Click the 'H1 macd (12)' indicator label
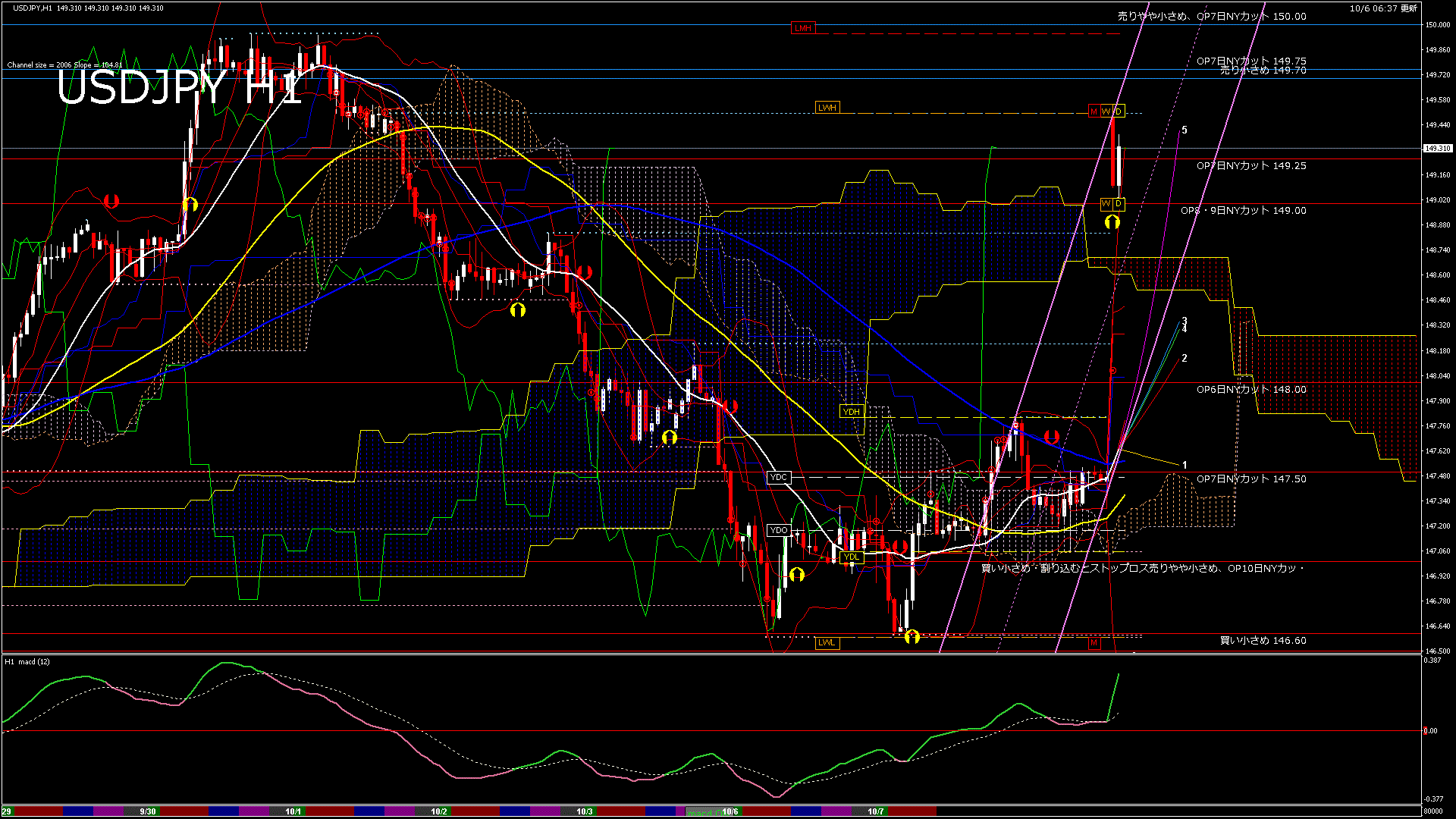 point(27,662)
